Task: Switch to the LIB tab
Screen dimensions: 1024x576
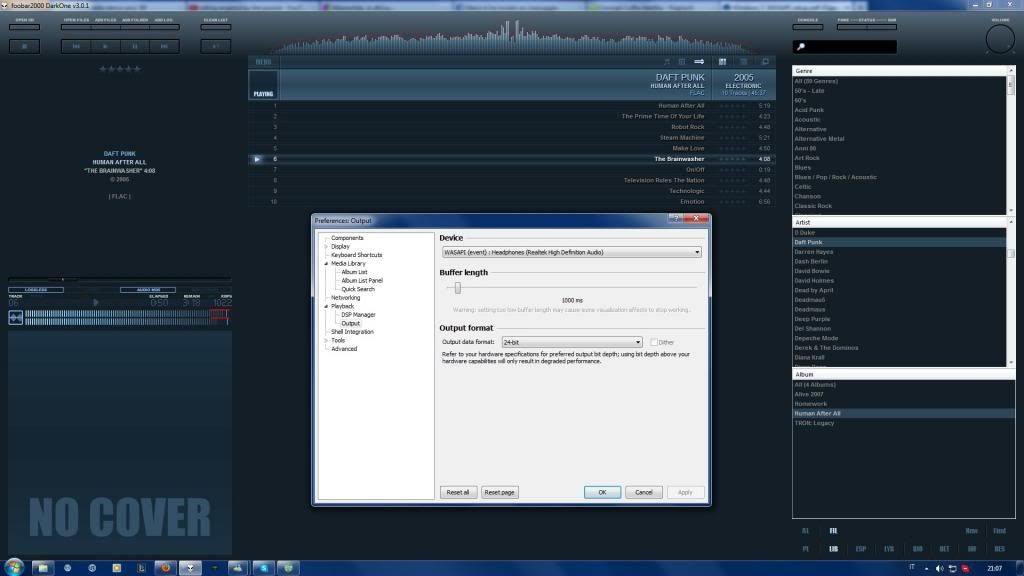Action: (833, 549)
